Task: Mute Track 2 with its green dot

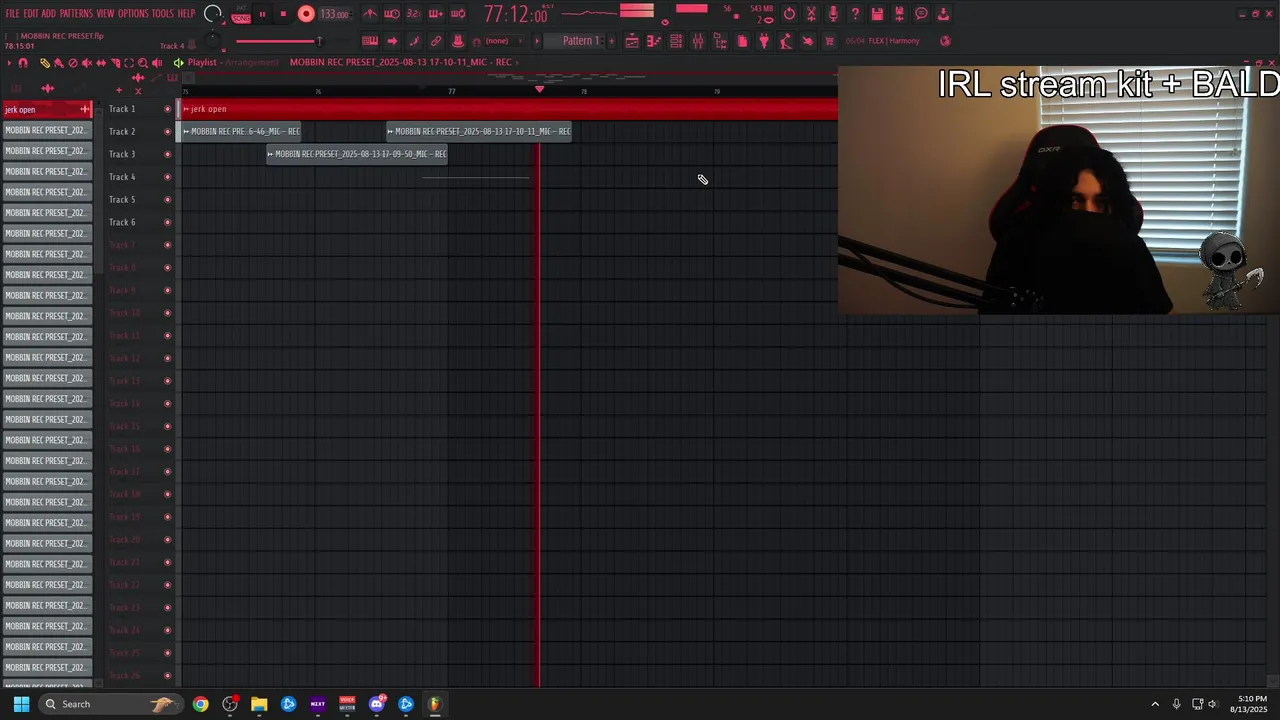Action: click(167, 132)
